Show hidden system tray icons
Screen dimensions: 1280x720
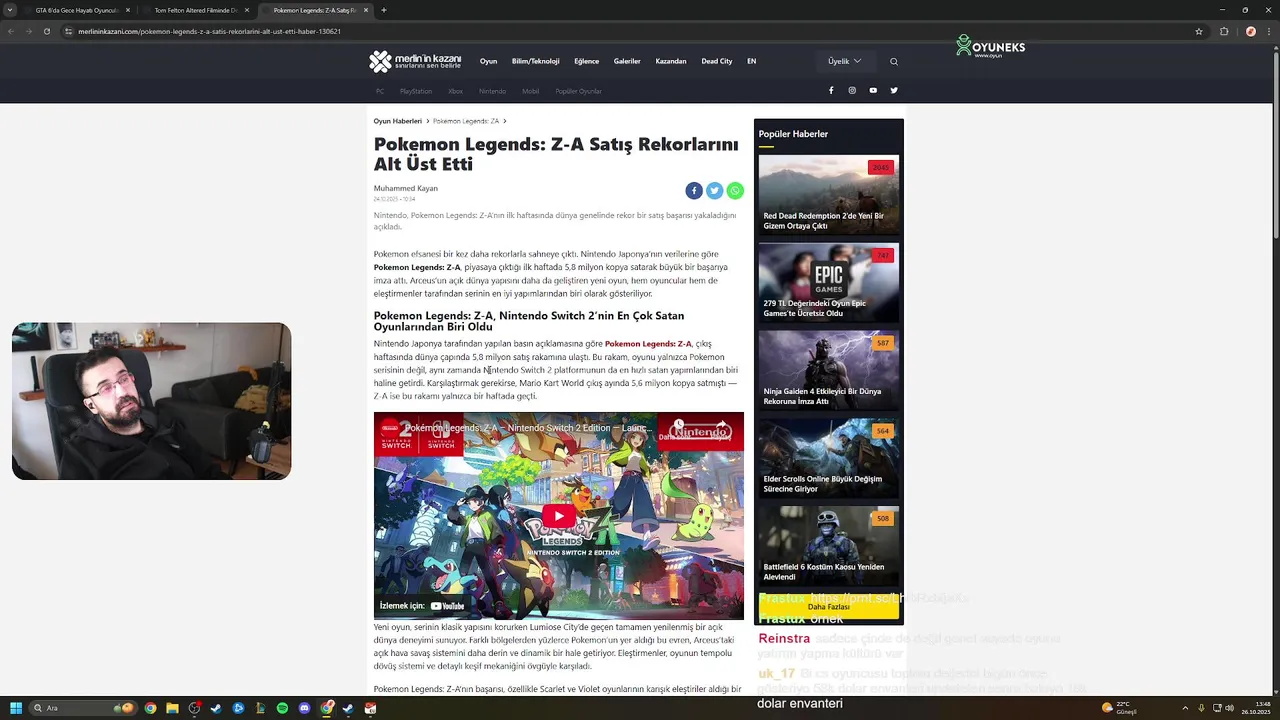tap(1186, 708)
